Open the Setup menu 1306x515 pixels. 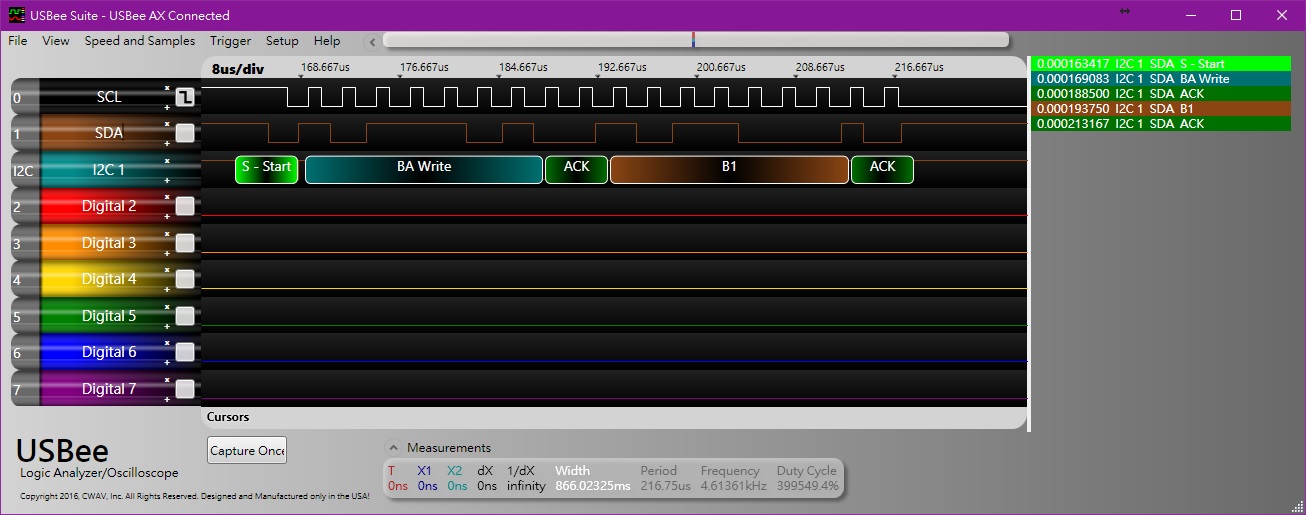click(x=282, y=41)
